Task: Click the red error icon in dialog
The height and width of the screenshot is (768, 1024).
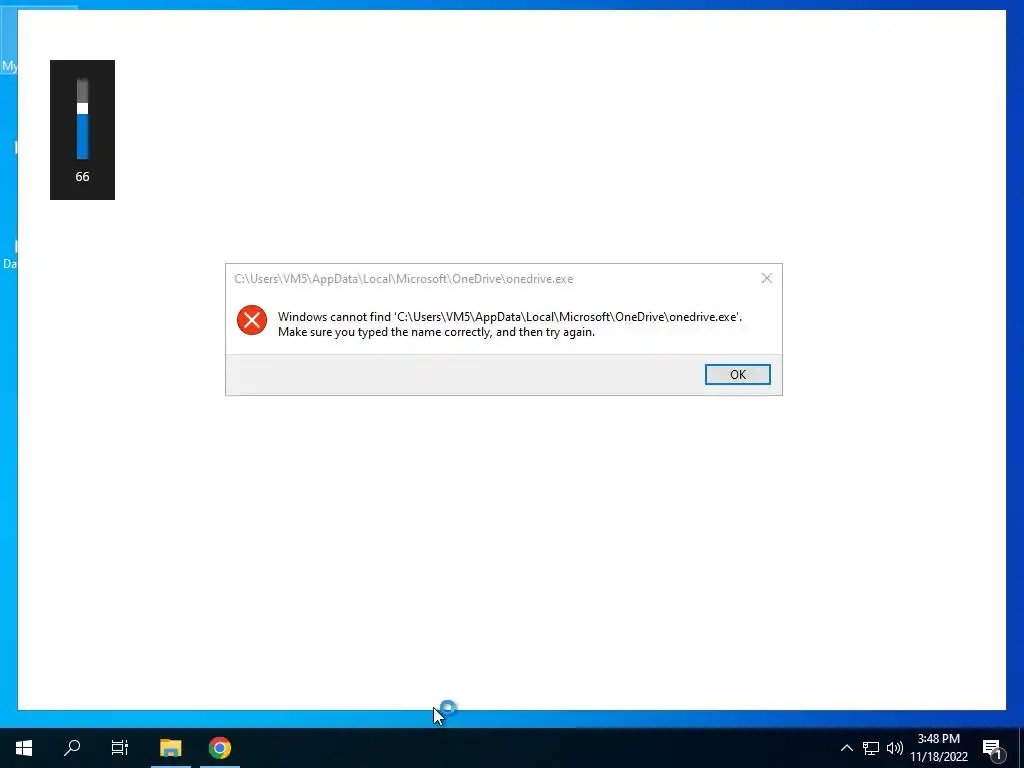Action: (x=252, y=320)
